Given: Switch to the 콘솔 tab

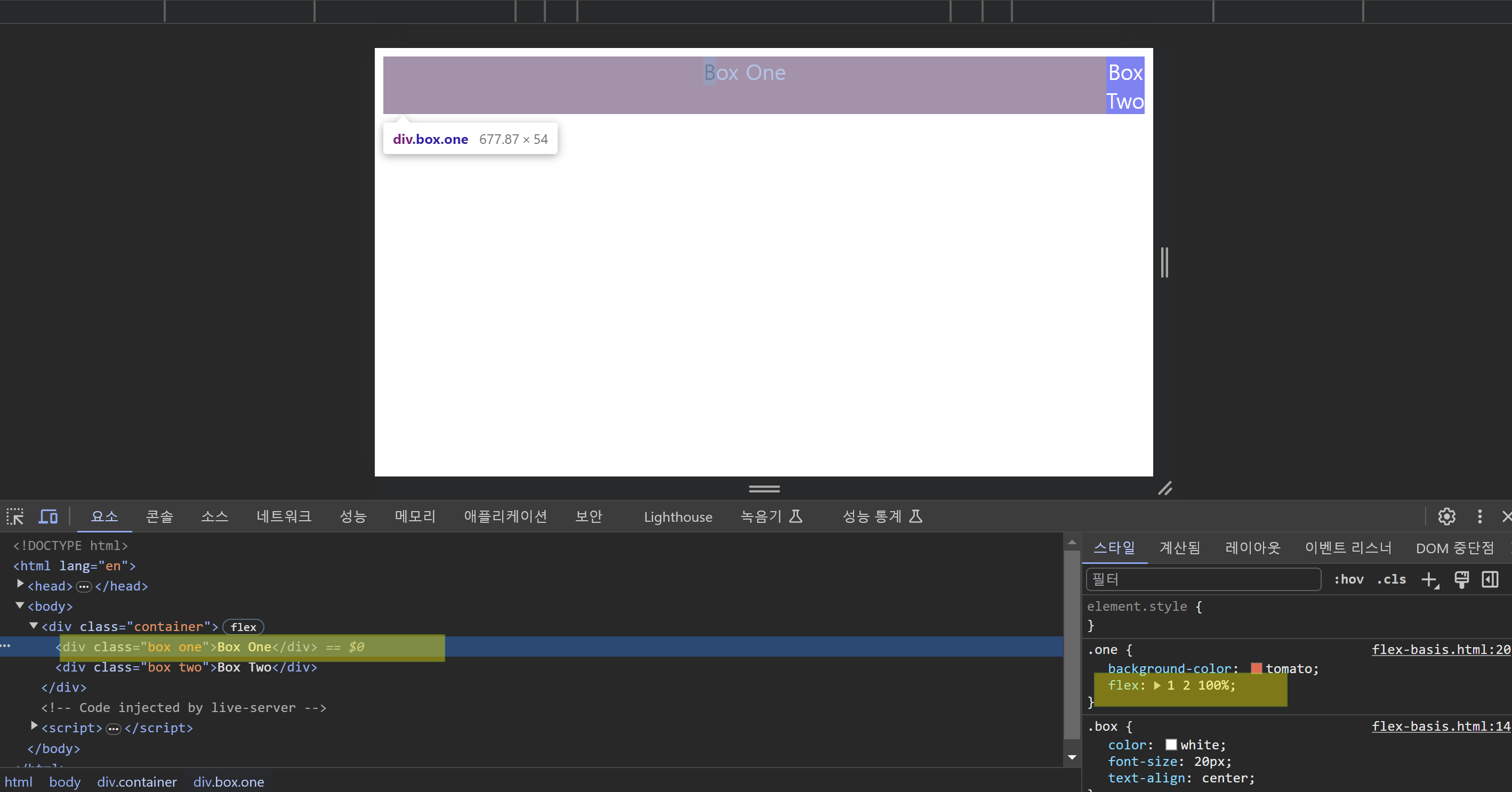Looking at the screenshot, I should point(159,516).
